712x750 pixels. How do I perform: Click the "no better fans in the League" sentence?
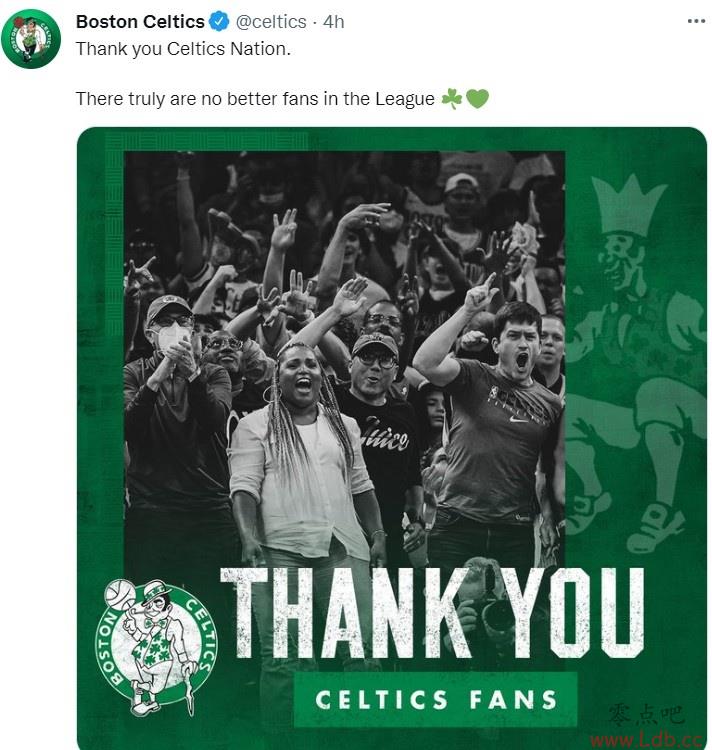pos(255,99)
